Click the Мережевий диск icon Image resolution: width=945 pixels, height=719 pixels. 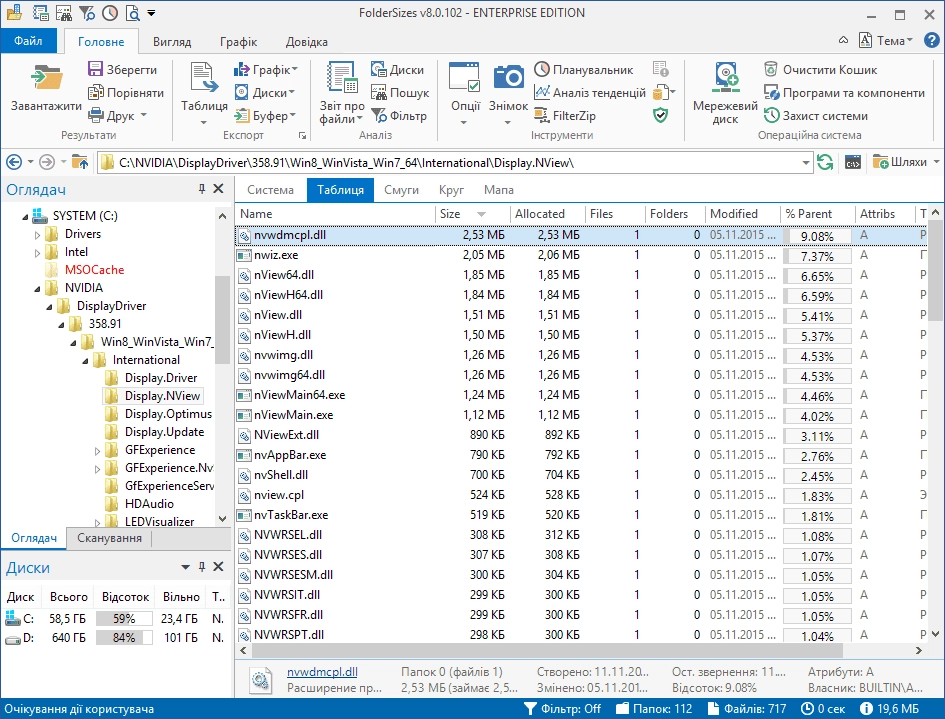726,78
